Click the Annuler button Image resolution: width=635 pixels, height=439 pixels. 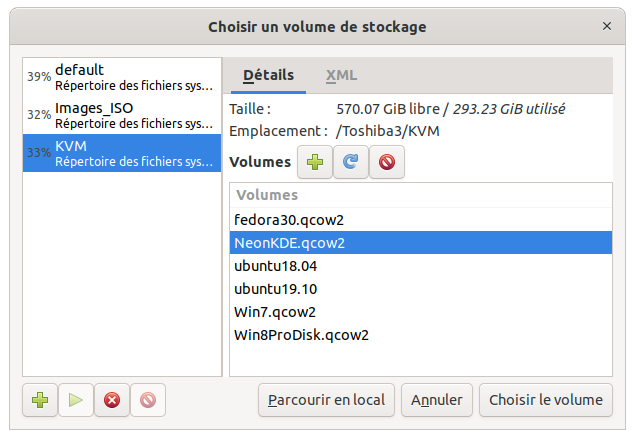[x=437, y=400]
